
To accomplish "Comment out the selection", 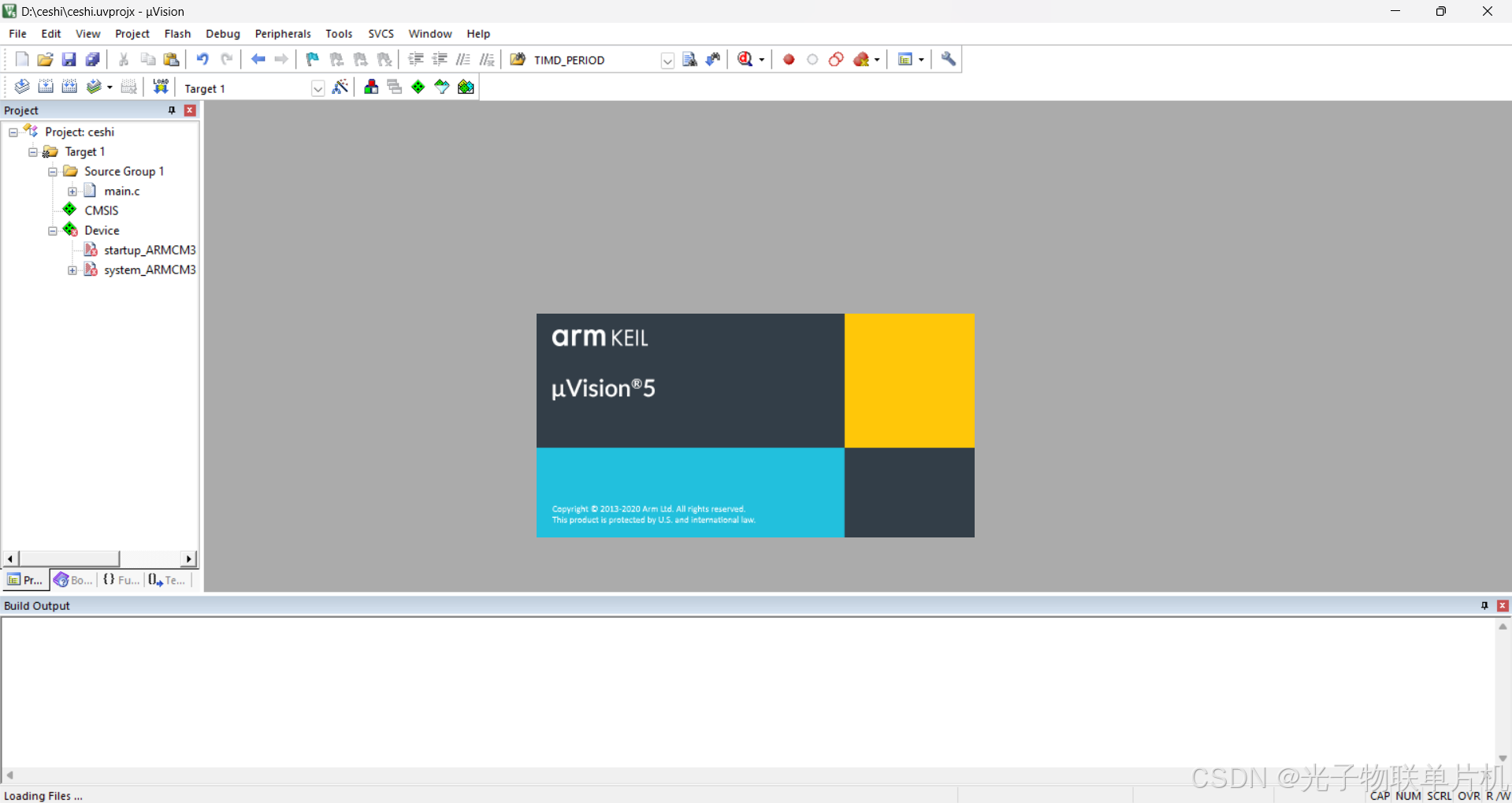I will click(x=463, y=59).
